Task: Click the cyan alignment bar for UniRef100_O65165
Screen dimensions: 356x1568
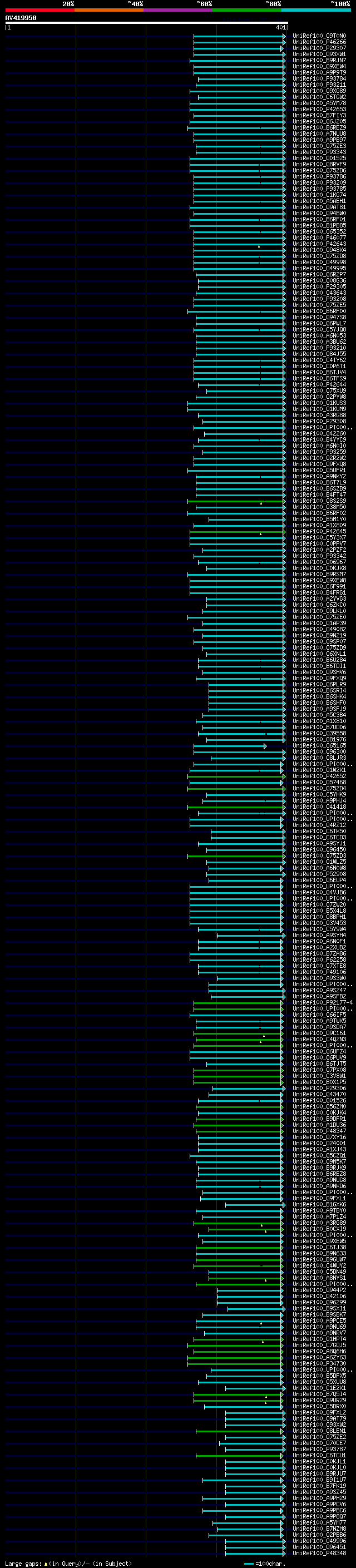Action: pyautogui.click(x=229, y=746)
